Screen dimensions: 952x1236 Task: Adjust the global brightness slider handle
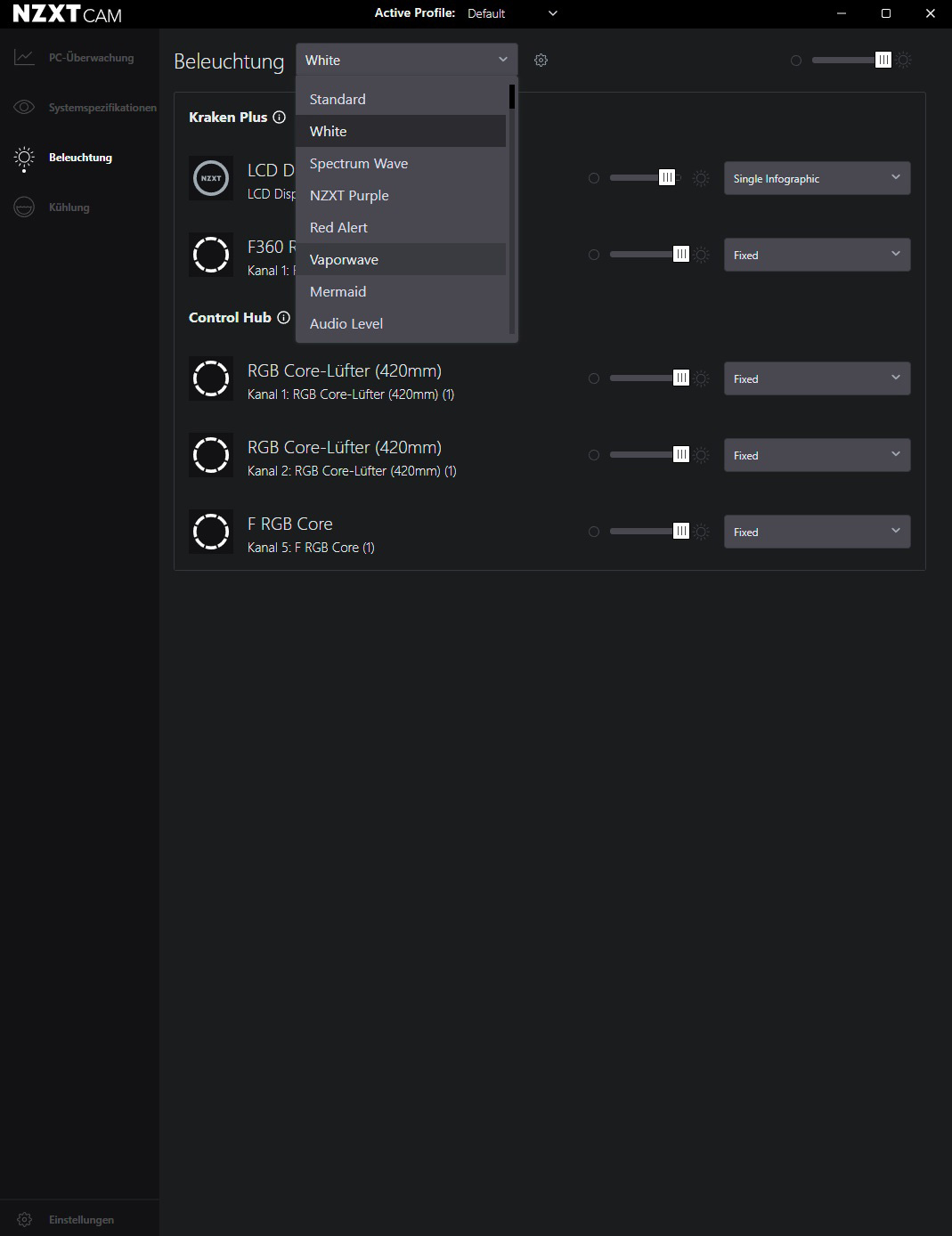[883, 60]
